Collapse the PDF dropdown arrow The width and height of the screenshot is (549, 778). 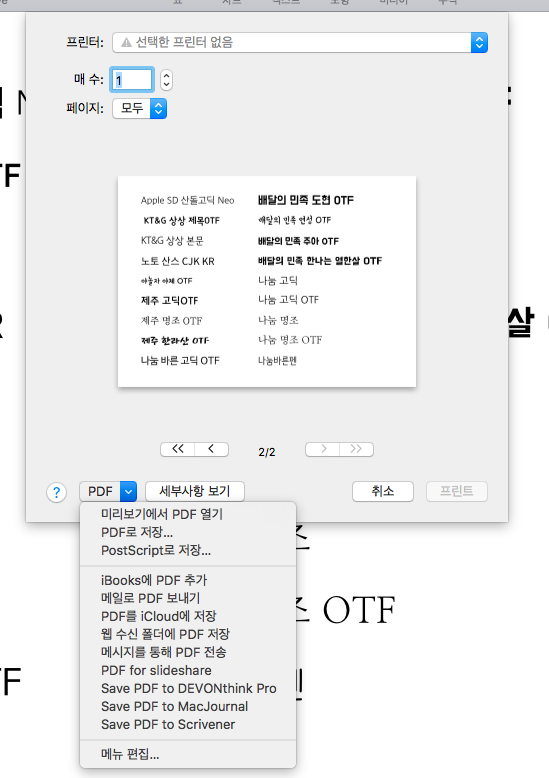[x=129, y=491]
